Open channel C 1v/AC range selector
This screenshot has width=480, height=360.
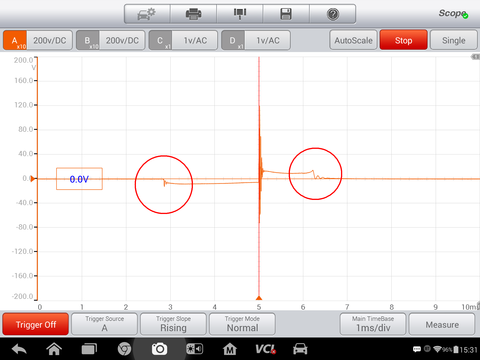click(x=195, y=40)
